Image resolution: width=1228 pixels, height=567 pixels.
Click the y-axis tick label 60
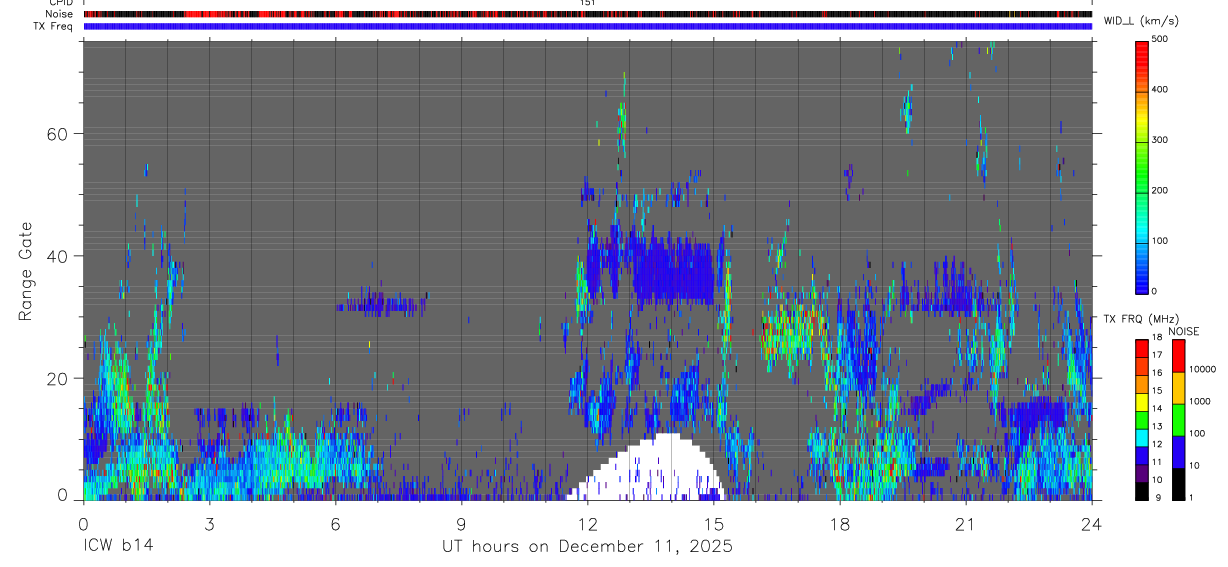[x=55, y=133]
